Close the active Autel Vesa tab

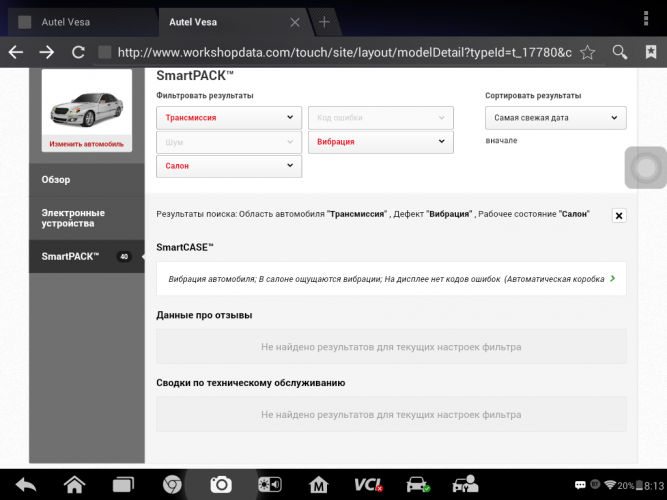(x=294, y=22)
